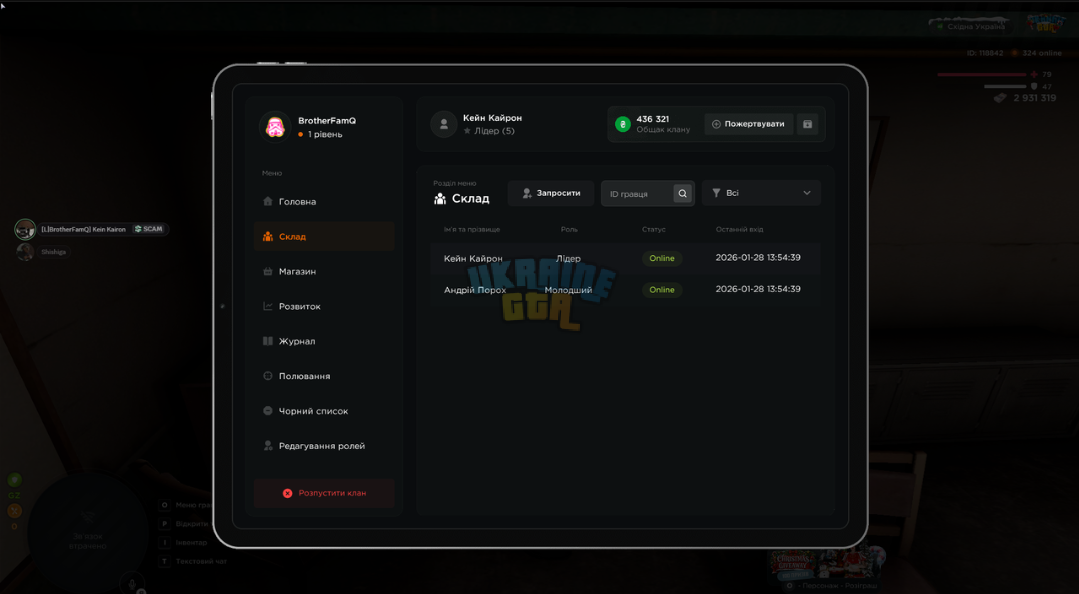Click the funnel filter icon
1079x594 pixels.
pos(716,193)
